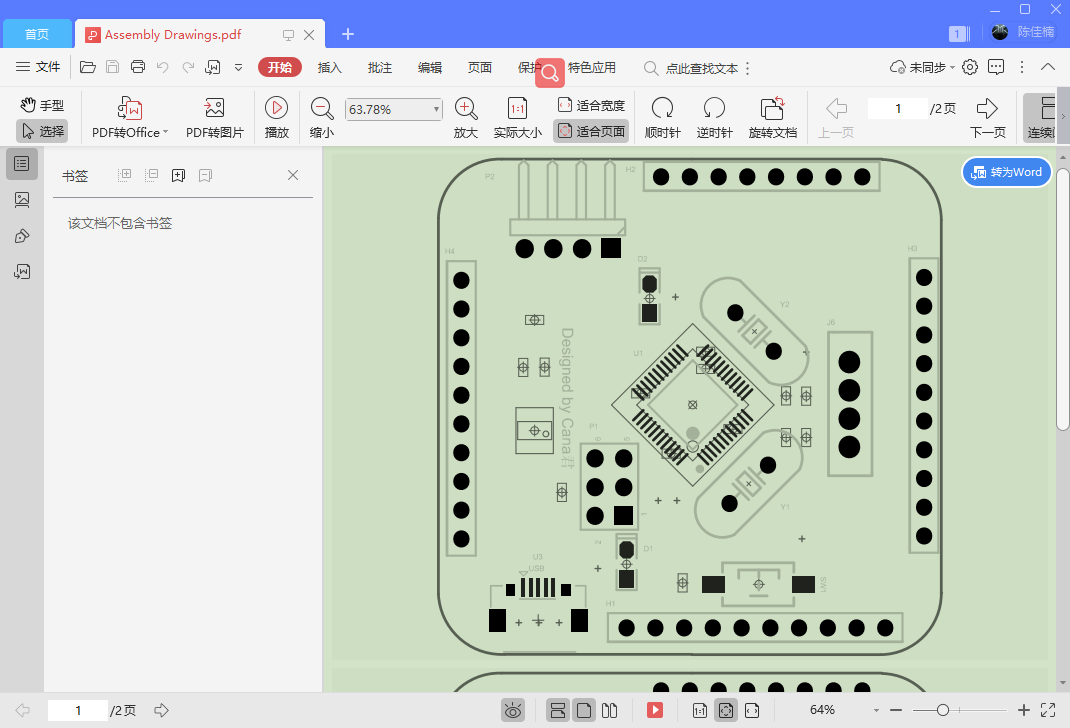The width and height of the screenshot is (1070, 728).
Task: Select the annotation pen icon in sidebar
Action: coord(21,235)
